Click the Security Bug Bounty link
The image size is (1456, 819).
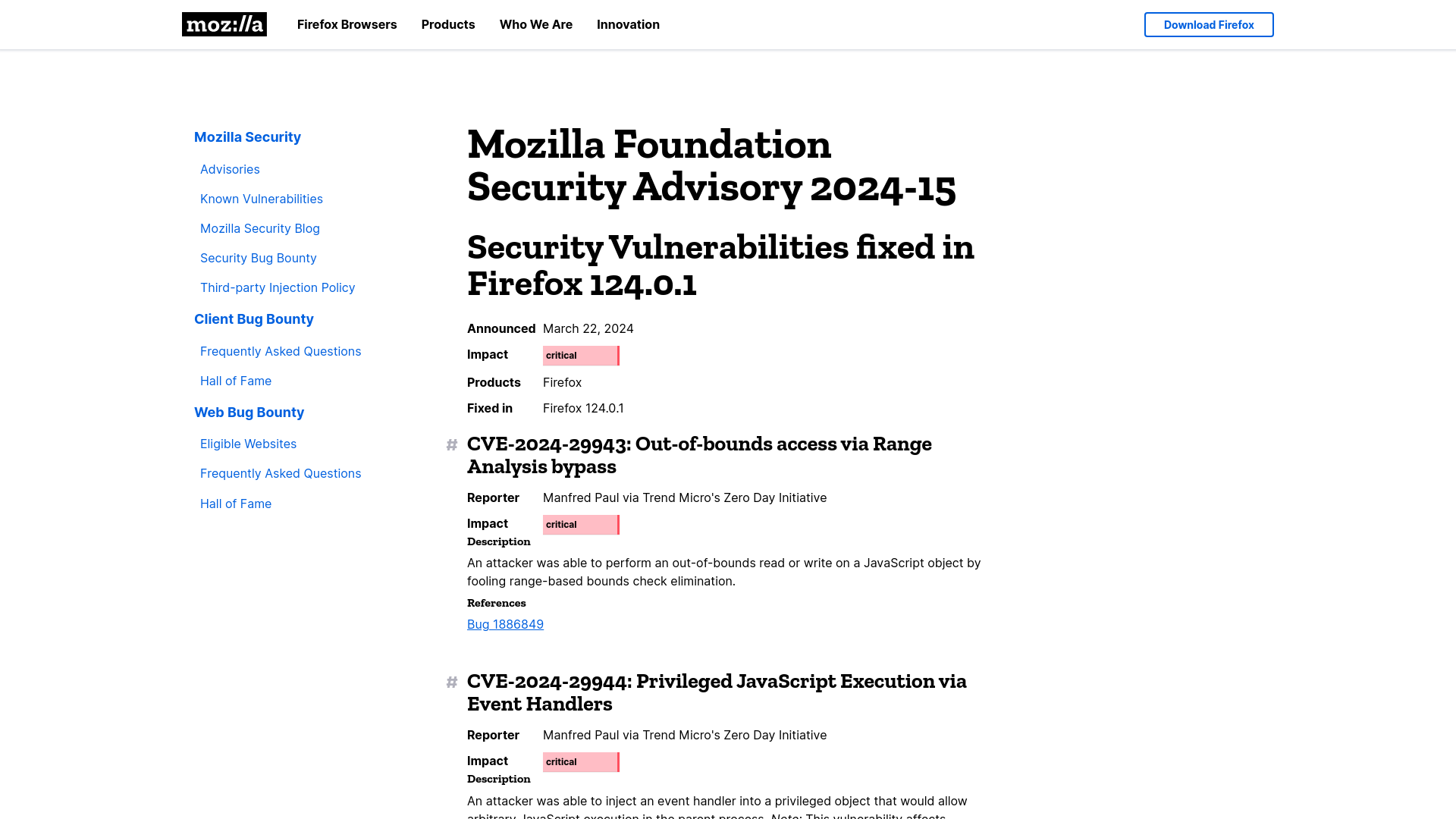point(258,258)
